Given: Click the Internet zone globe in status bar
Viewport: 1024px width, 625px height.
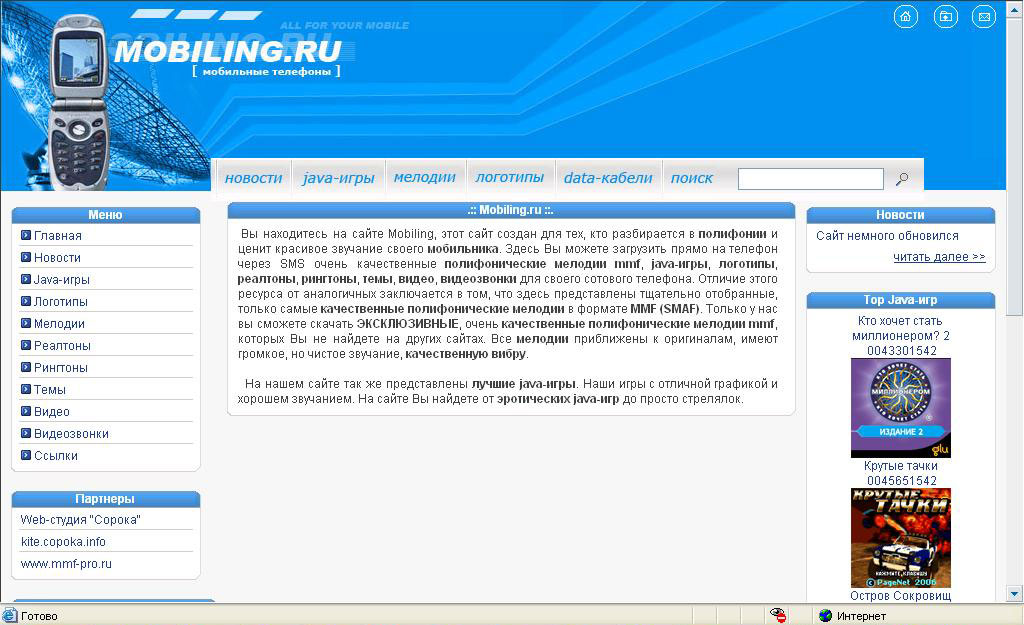Looking at the screenshot, I should (x=826, y=616).
